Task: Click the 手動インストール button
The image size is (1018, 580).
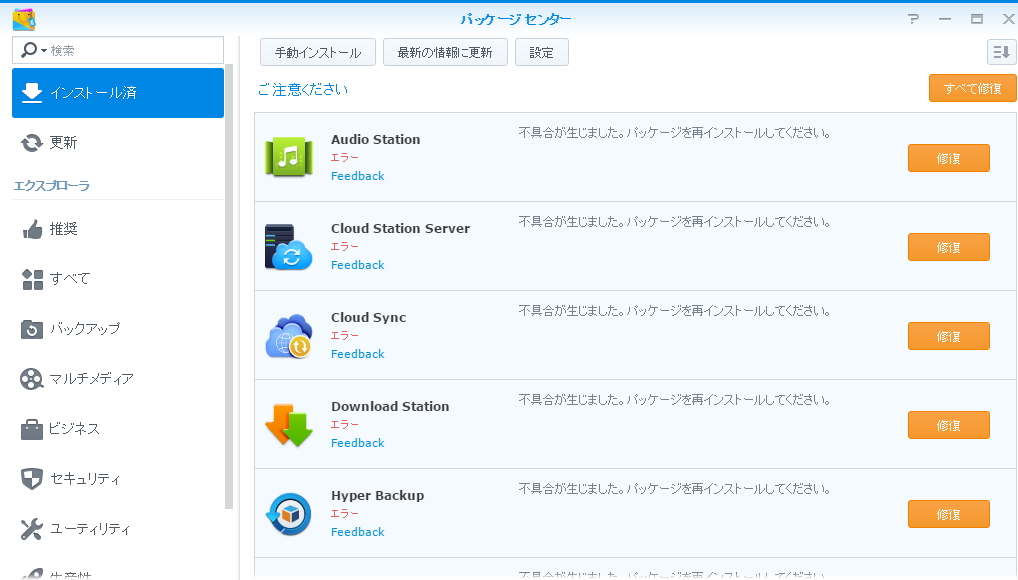Action: pyautogui.click(x=317, y=53)
